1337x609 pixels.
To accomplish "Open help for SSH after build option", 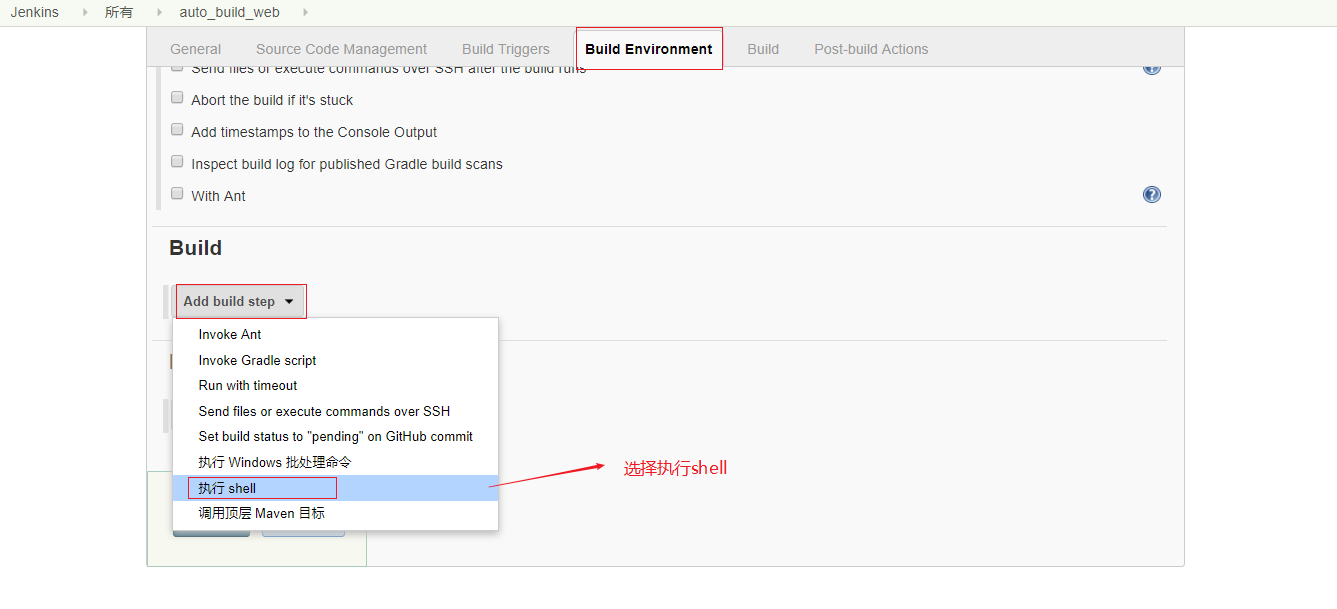I will pyautogui.click(x=1152, y=68).
